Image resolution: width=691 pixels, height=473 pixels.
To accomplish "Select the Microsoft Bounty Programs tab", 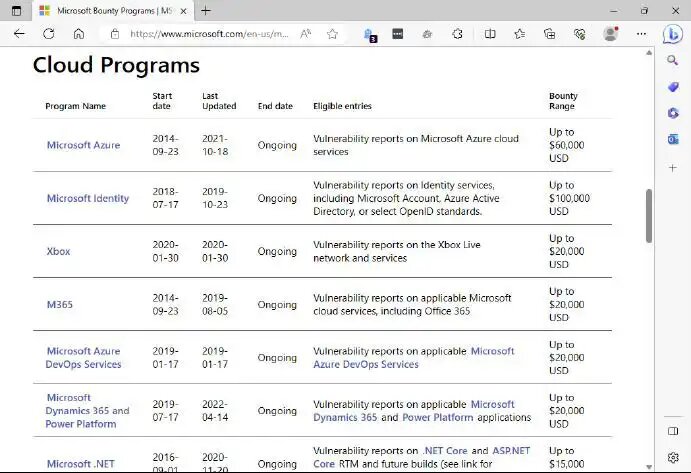I will click(114, 11).
